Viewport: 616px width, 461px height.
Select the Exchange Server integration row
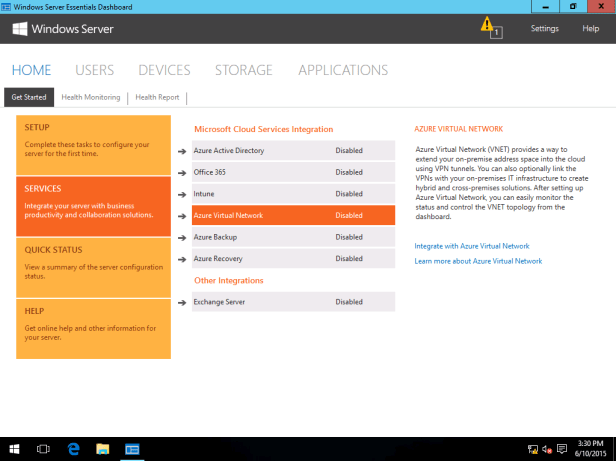[293, 301]
